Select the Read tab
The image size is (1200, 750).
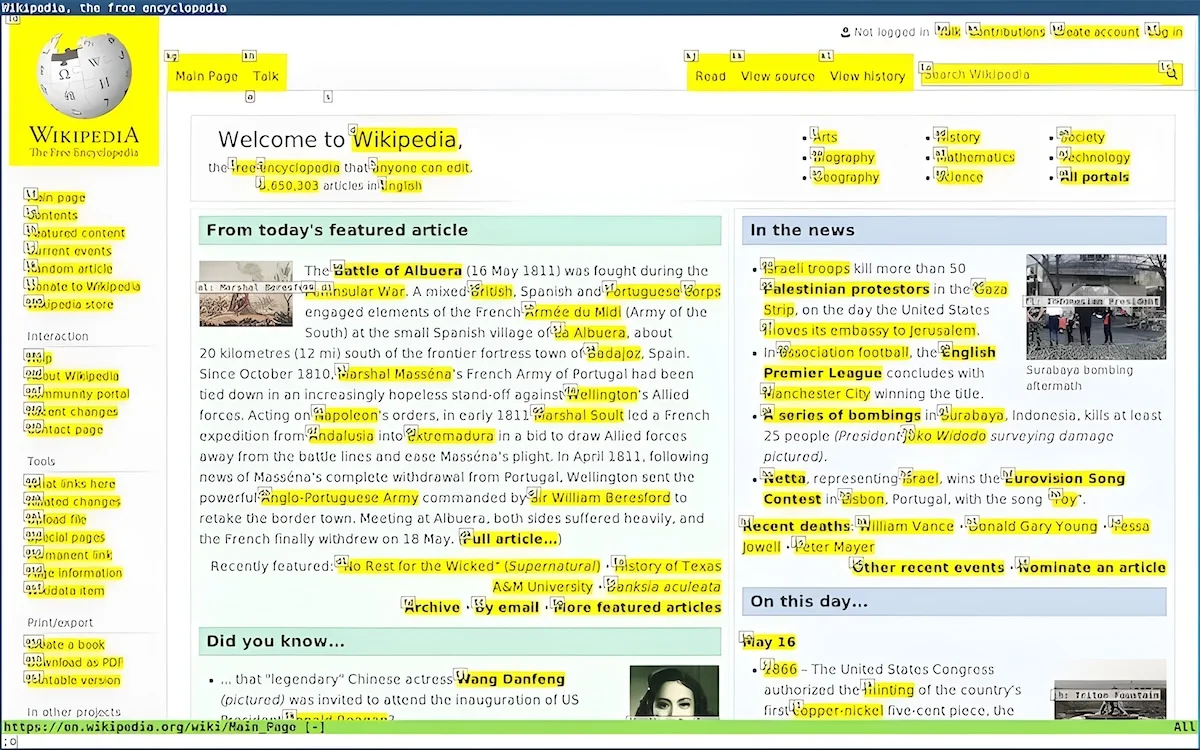710,76
